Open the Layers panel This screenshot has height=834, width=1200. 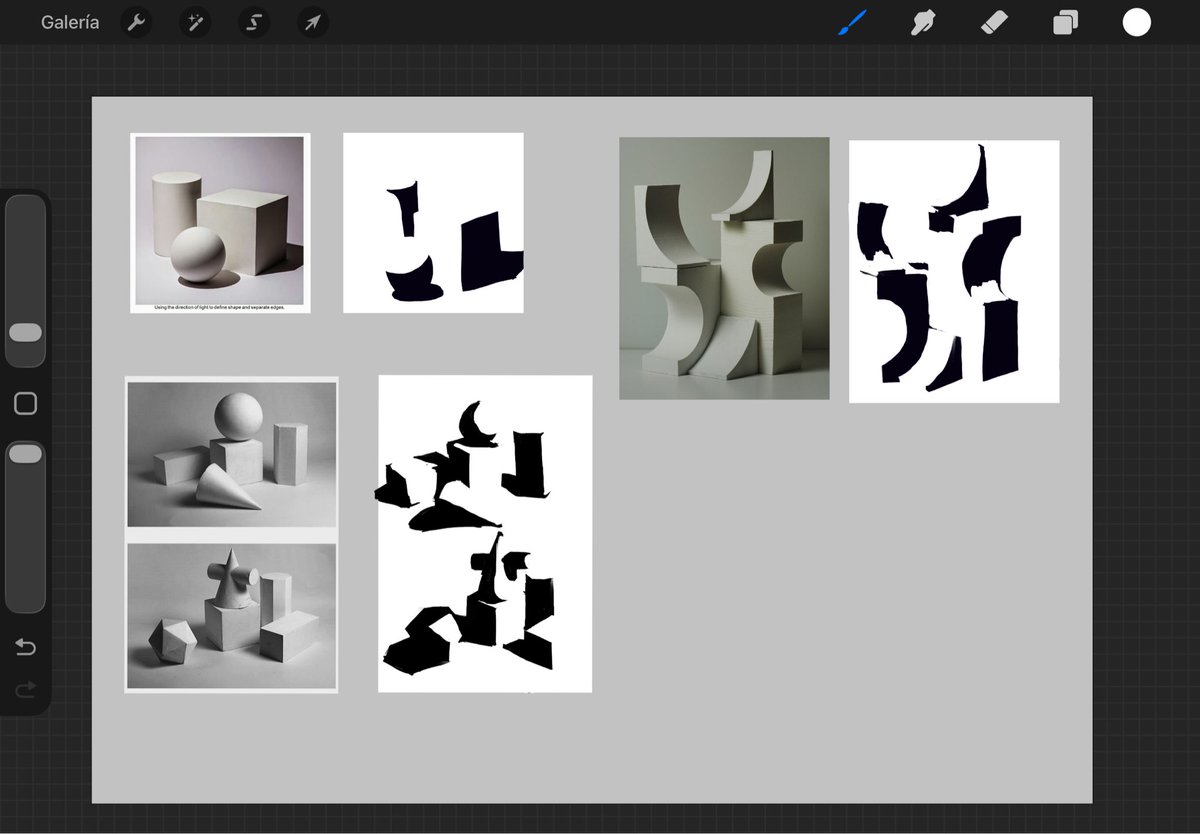tap(1065, 22)
